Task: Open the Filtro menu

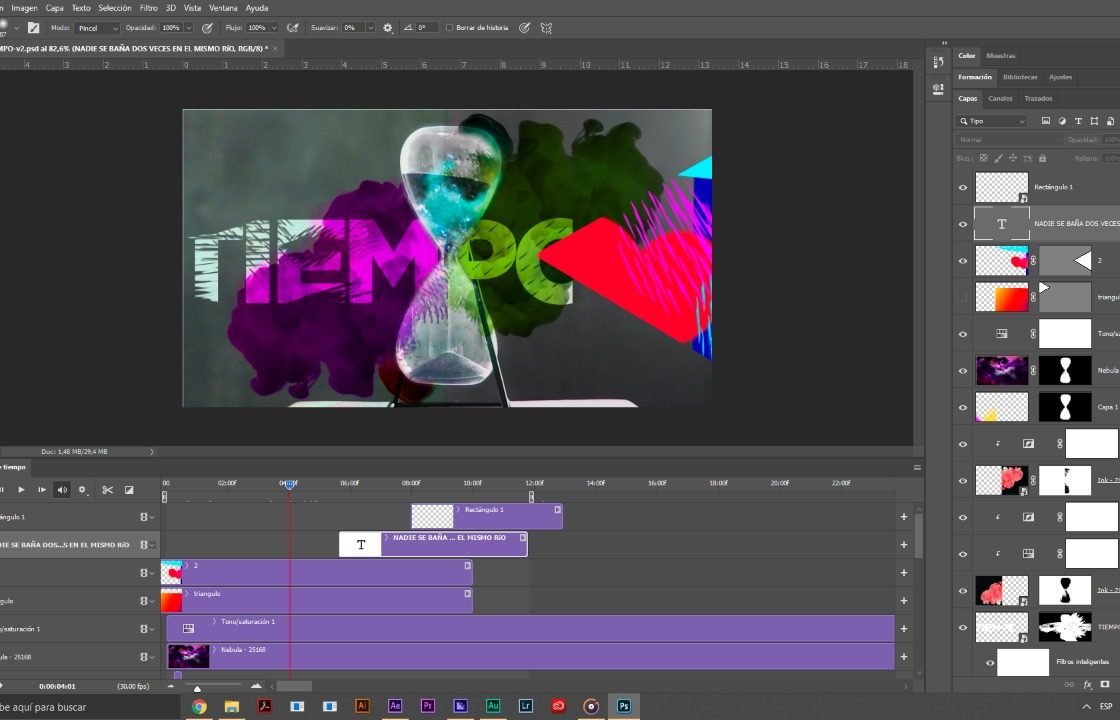Action: click(149, 8)
